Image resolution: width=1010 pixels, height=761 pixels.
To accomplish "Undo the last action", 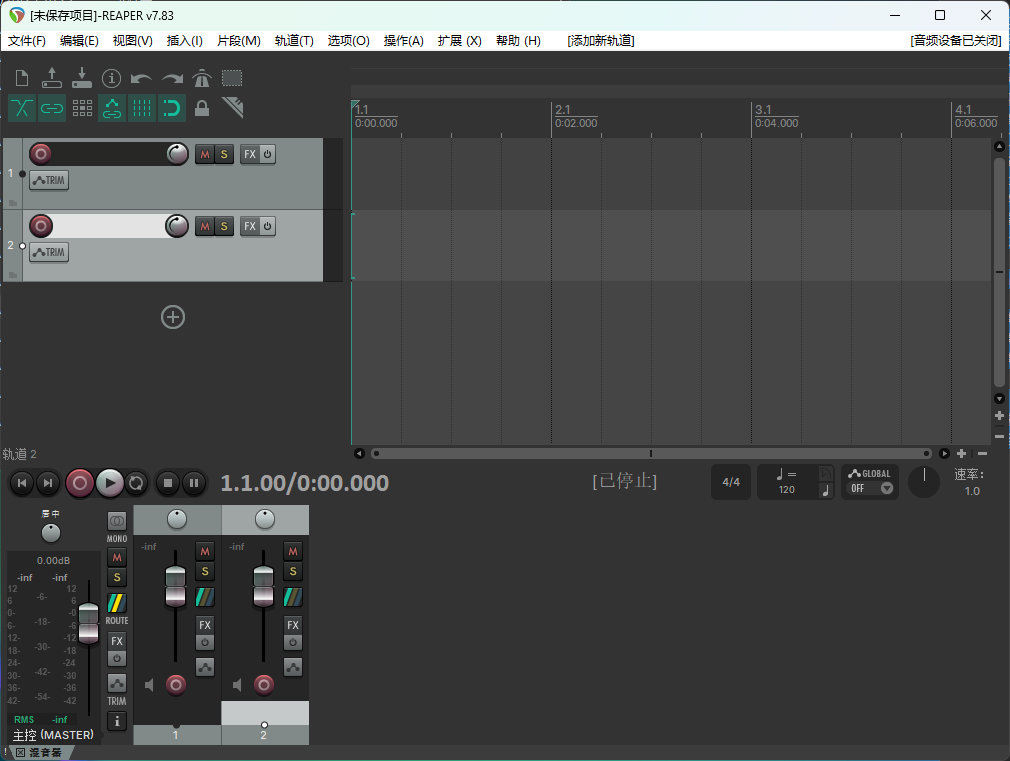I will 141,79.
